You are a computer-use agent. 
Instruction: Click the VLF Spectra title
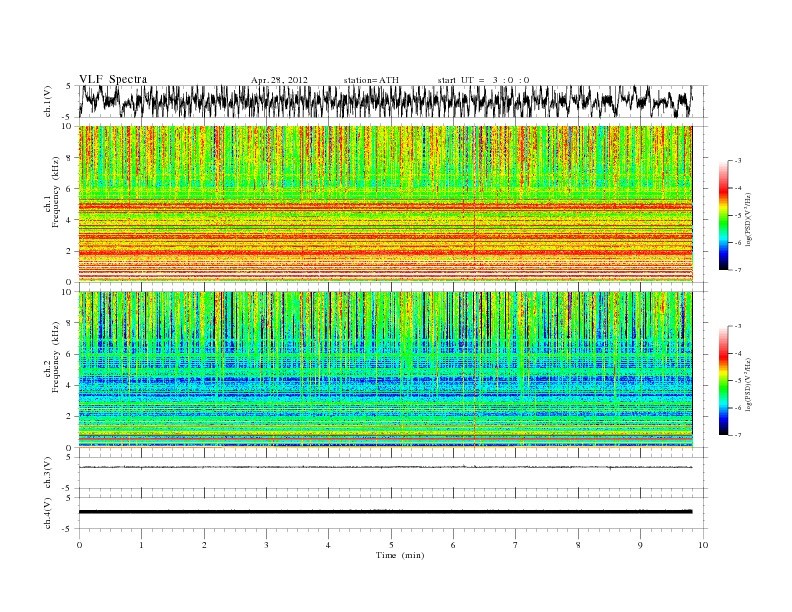coord(113,79)
